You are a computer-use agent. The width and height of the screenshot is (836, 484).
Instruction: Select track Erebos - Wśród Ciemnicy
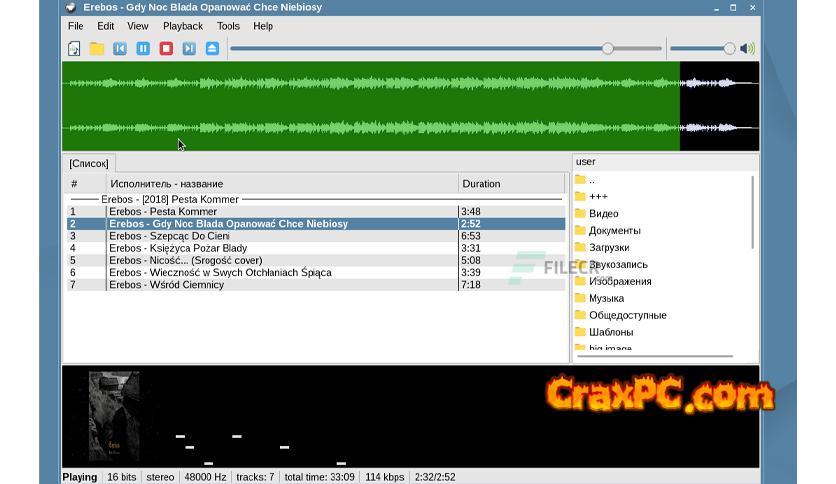pos(166,285)
